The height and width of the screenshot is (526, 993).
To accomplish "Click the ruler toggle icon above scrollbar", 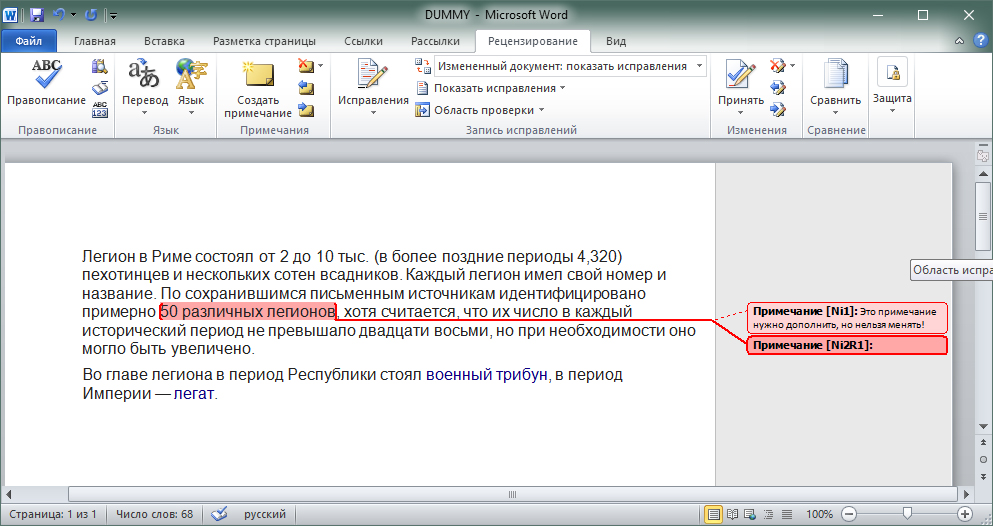I will 983,155.
